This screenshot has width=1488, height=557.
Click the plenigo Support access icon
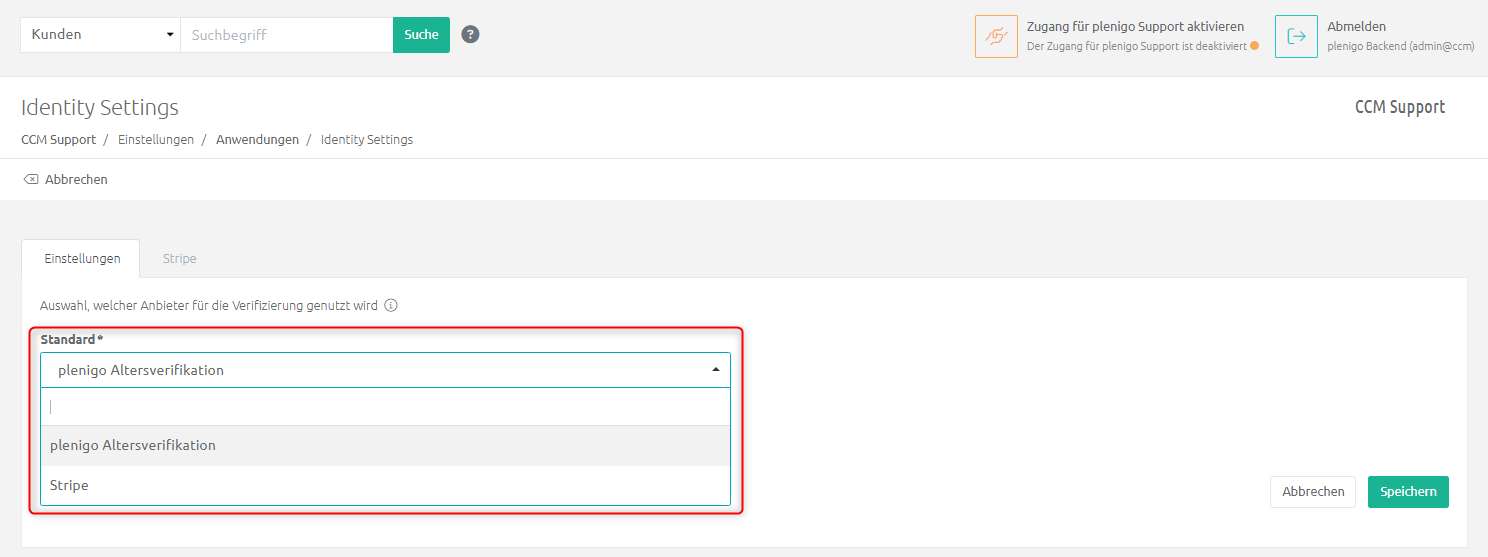pos(996,36)
